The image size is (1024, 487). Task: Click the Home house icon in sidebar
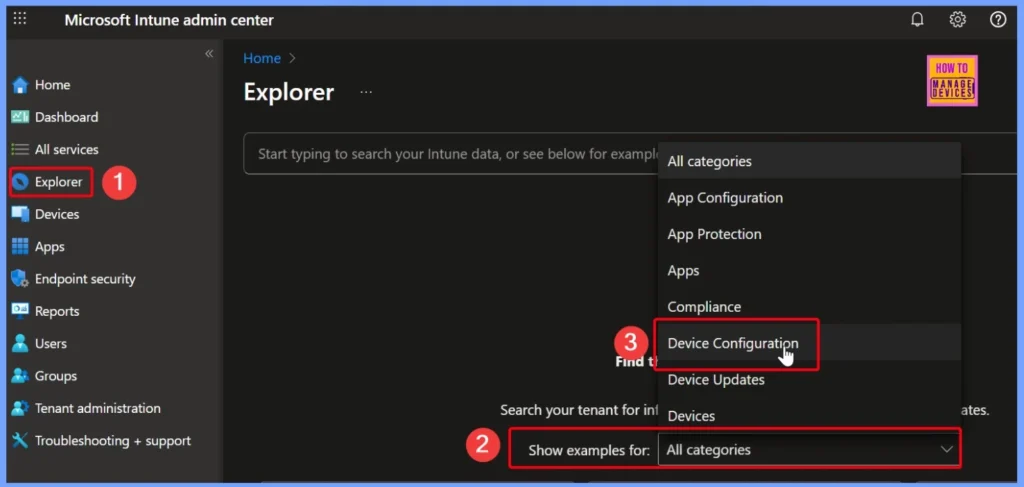pyautogui.click(x=20, y=85)
